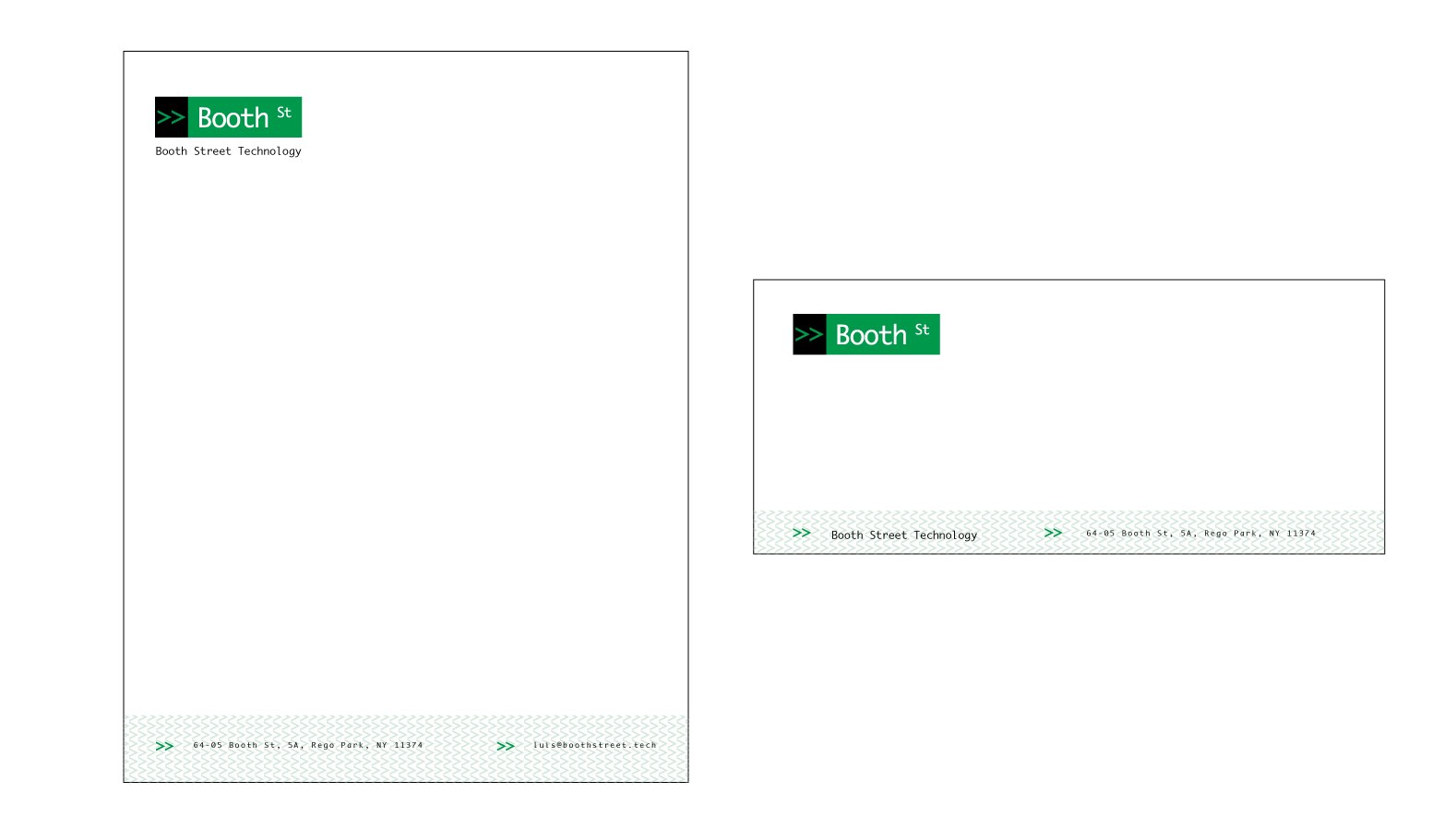The width and height of the screenshot is (1456, 829).
Task: Click the letterhead footer address '64-05 Booth St, 5A'
Action: click(x=308, y=745)
